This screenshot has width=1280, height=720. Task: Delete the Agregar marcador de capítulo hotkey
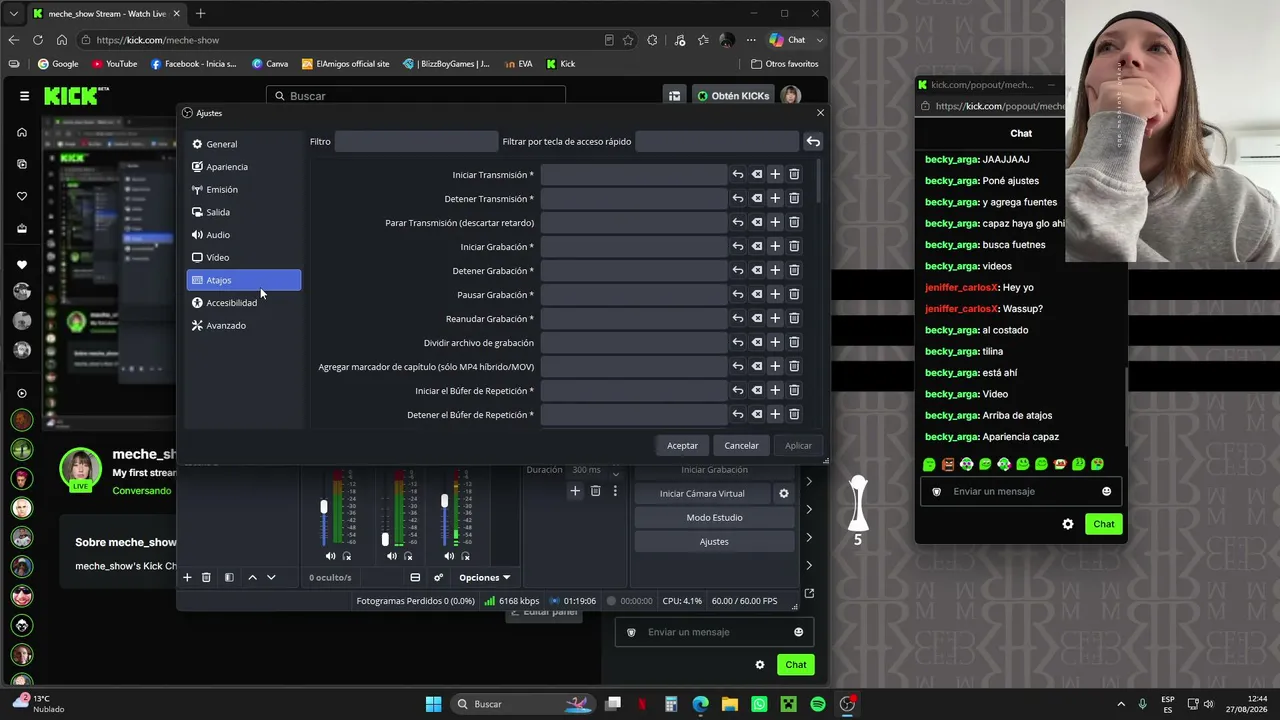(x=794, y=366)
